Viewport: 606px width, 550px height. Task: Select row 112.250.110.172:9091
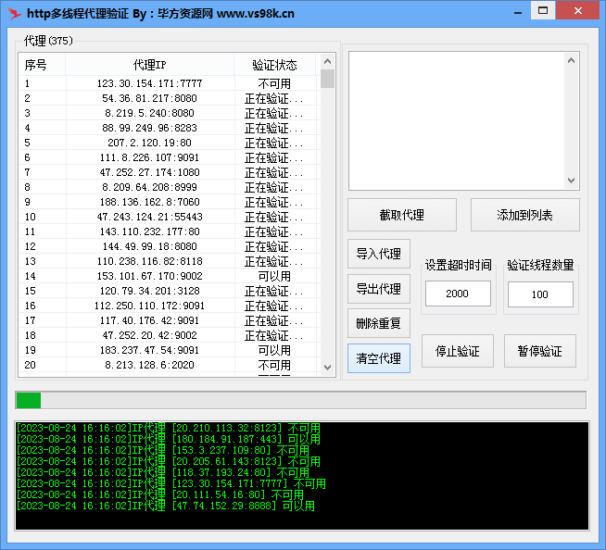170,306
